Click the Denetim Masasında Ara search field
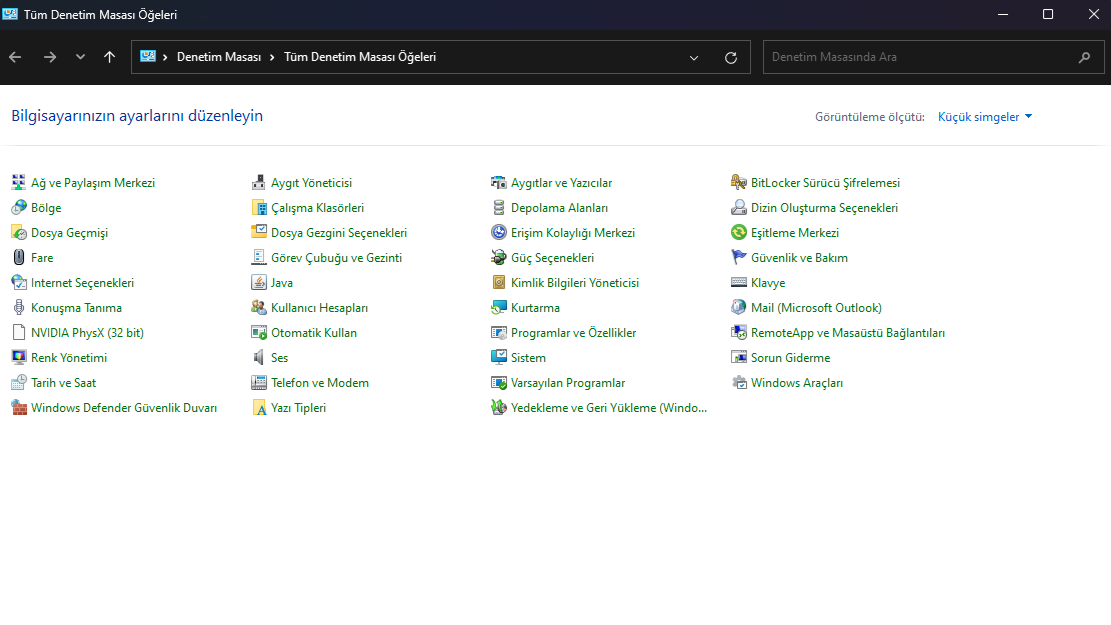 coord(920,58)
